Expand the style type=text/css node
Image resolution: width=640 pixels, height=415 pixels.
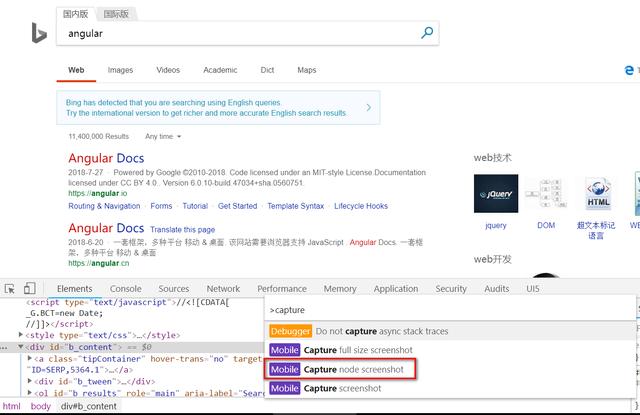21,335
